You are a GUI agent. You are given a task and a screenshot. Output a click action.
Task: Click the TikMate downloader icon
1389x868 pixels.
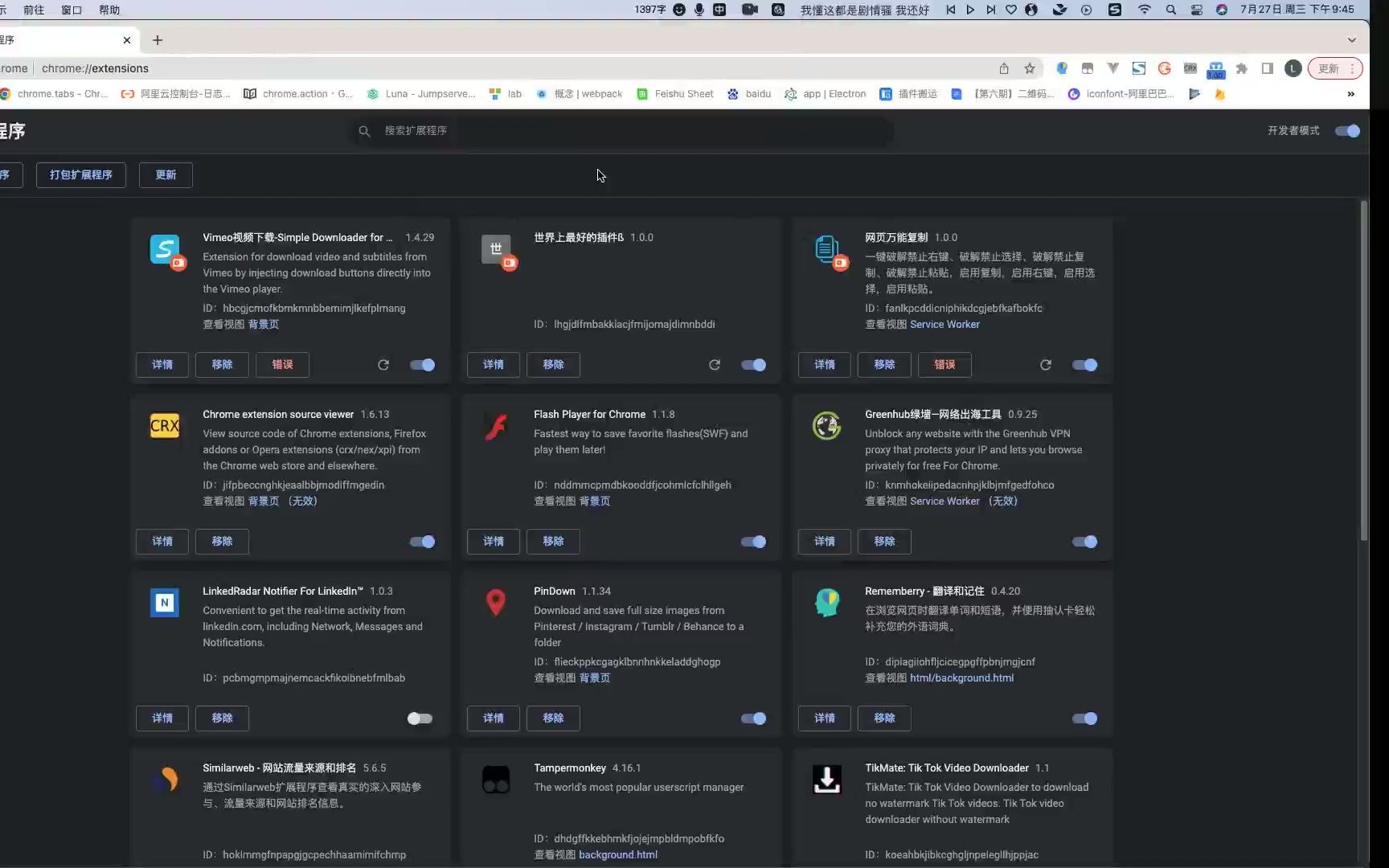click(x=827, y=780)
